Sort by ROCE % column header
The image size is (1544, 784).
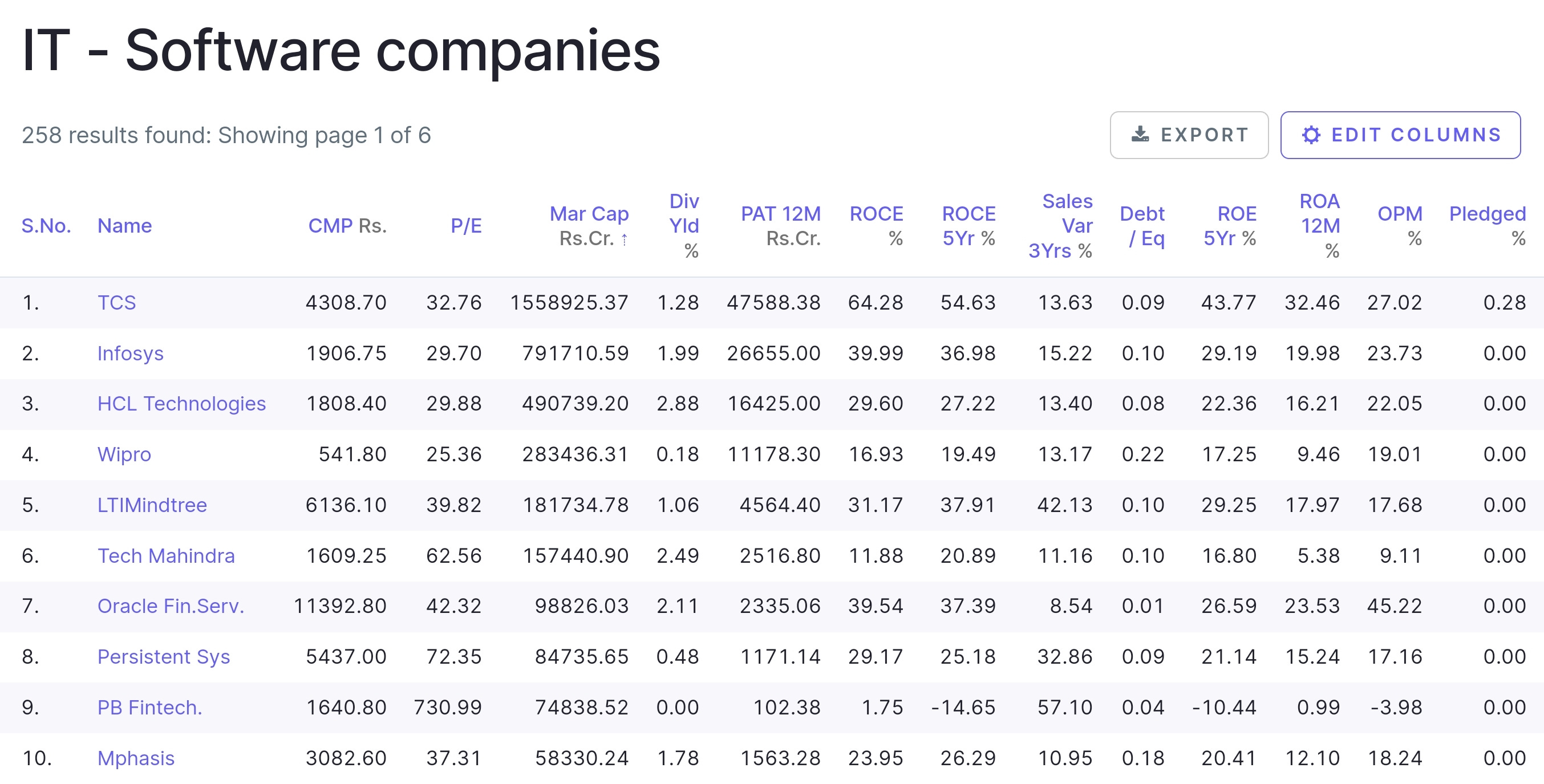tap(876, 225)
